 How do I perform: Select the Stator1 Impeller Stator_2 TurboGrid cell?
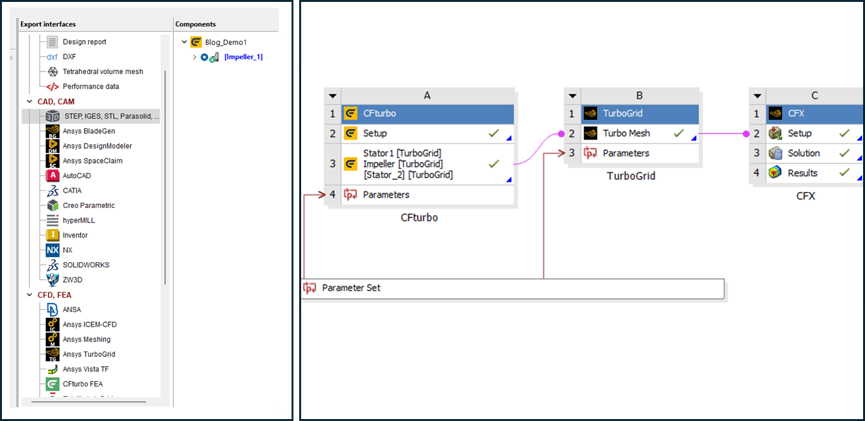[x=428, y=164]
